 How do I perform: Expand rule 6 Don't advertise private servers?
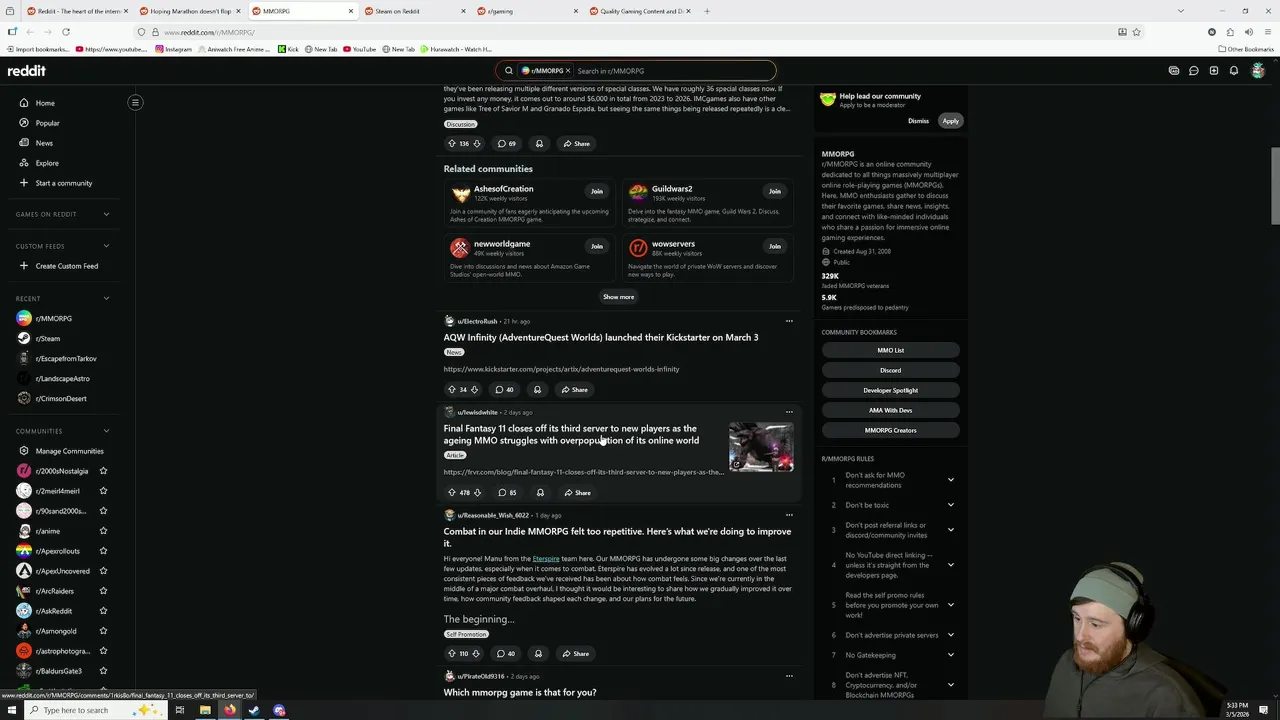[x=950, y=635]
